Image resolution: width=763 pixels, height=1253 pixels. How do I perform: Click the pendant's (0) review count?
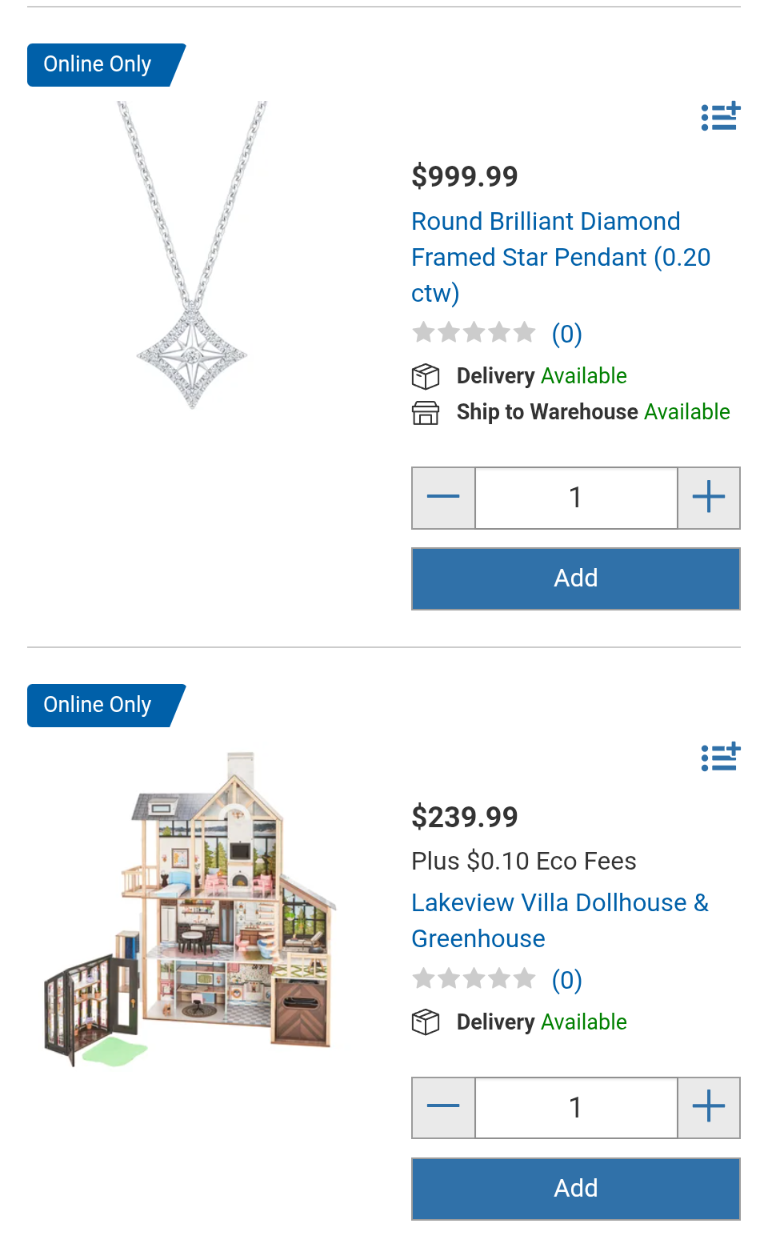pos(567,333)
